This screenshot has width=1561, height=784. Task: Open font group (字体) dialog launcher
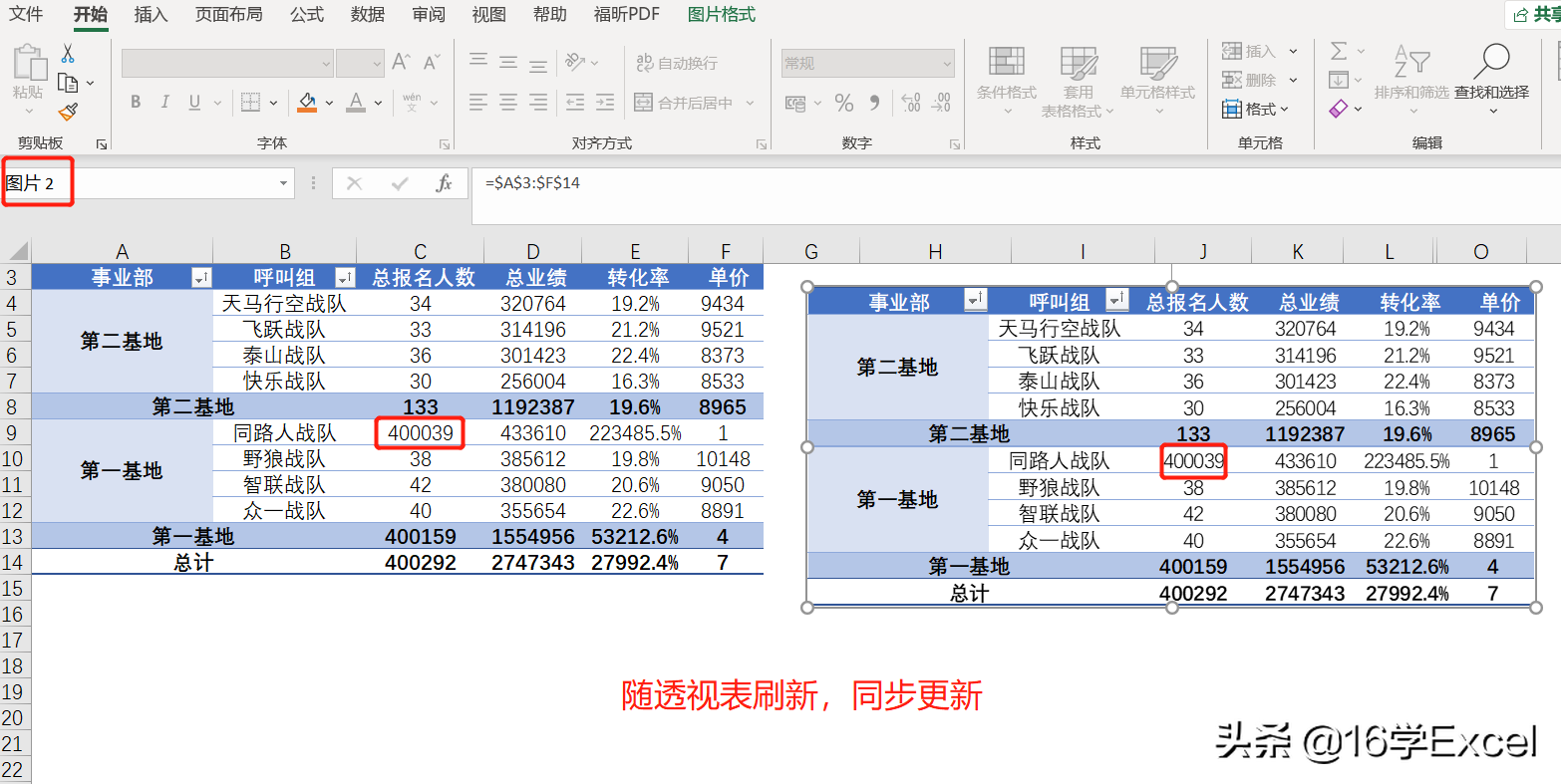pos(445,144)
